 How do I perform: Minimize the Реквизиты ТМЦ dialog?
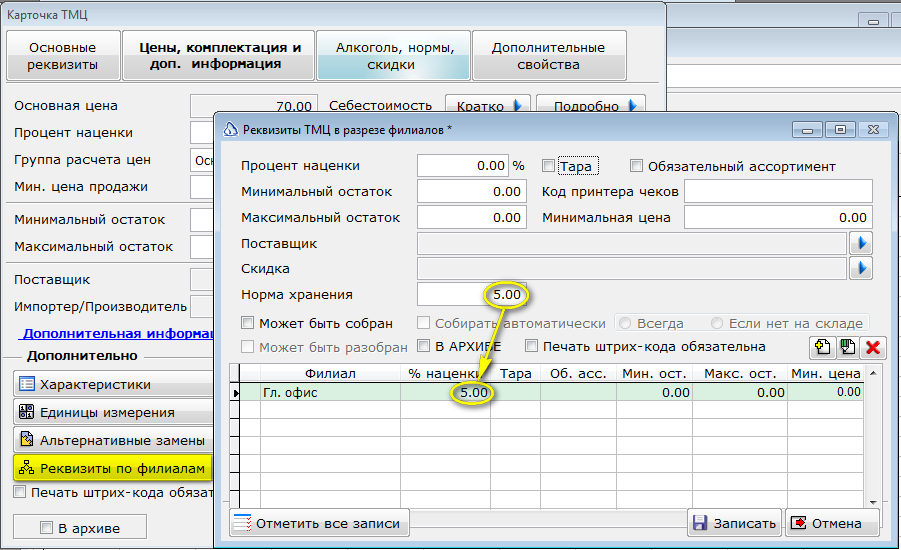tap(807, 129)
